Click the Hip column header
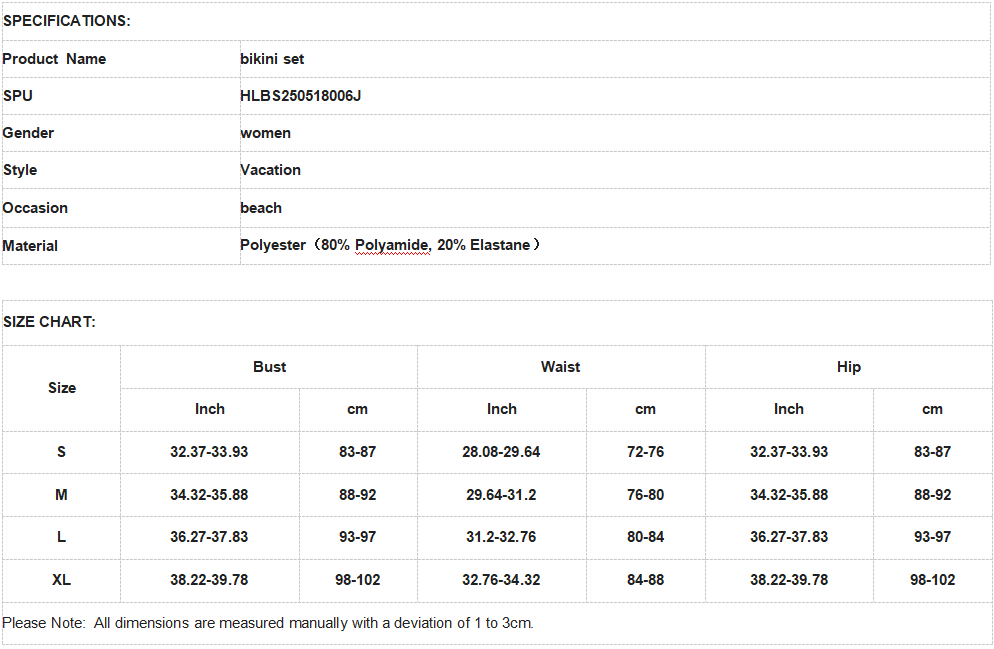 (x=849, y=367)
